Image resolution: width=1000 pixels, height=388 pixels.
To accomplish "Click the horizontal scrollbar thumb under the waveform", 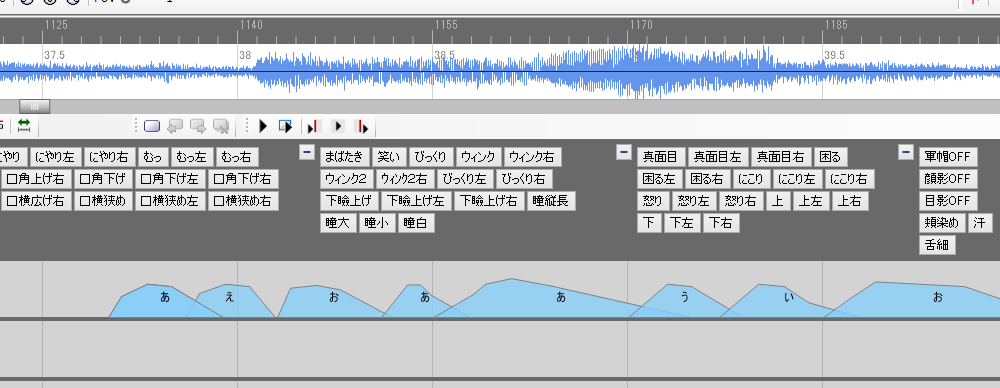I will (x=34, y=107).
